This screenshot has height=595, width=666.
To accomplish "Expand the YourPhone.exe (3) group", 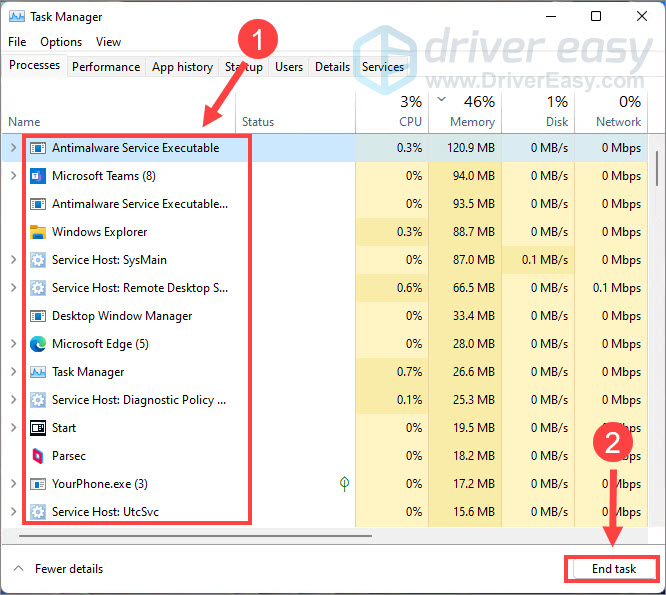I will pyautogui.click(x=14, y=483).
